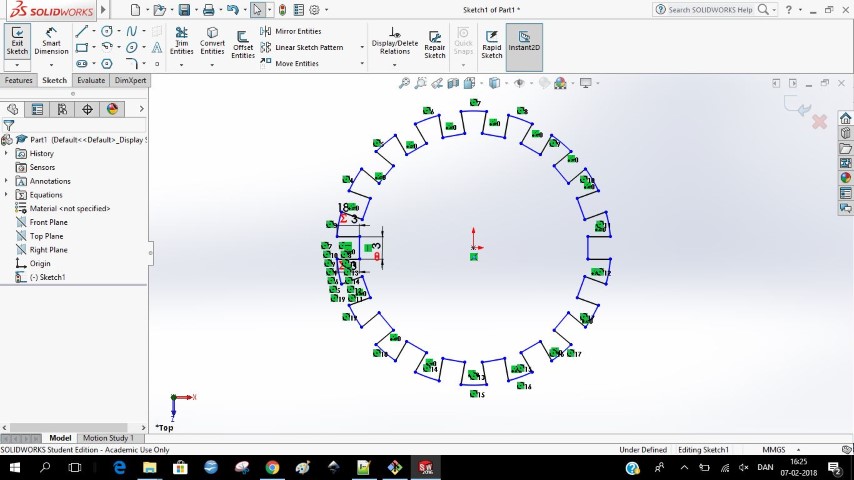Toggle Rapid Sketch mode
The width and height of the screenshot is (854, 480).
coord(492,44)
